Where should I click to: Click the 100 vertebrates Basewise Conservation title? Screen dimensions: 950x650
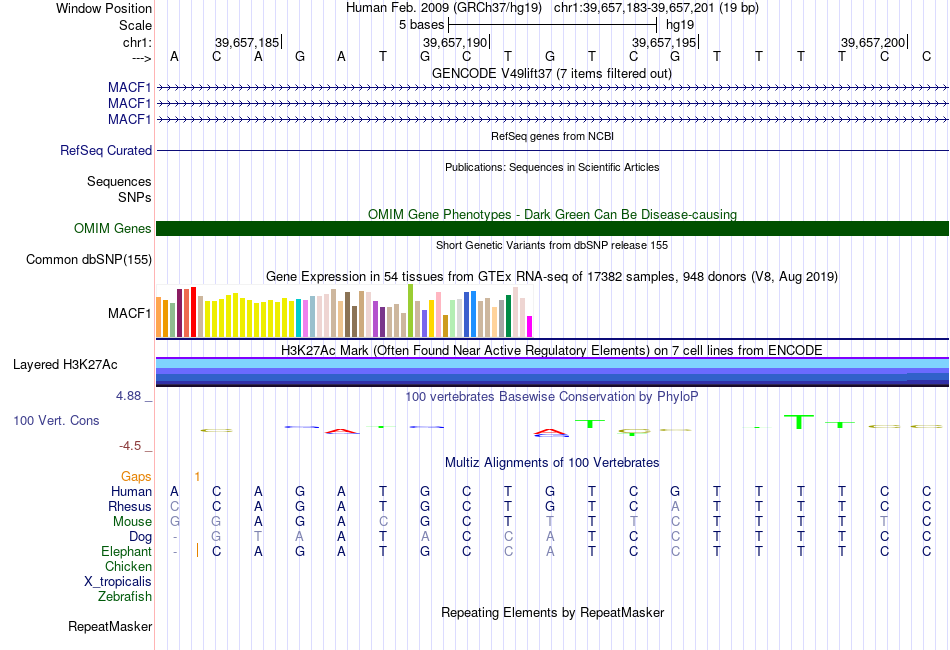tap(552, 397)
